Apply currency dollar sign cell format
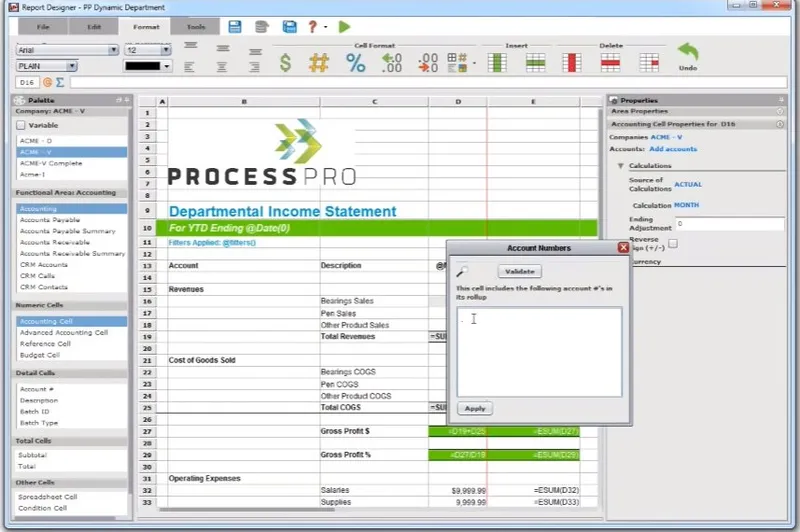 286,63
